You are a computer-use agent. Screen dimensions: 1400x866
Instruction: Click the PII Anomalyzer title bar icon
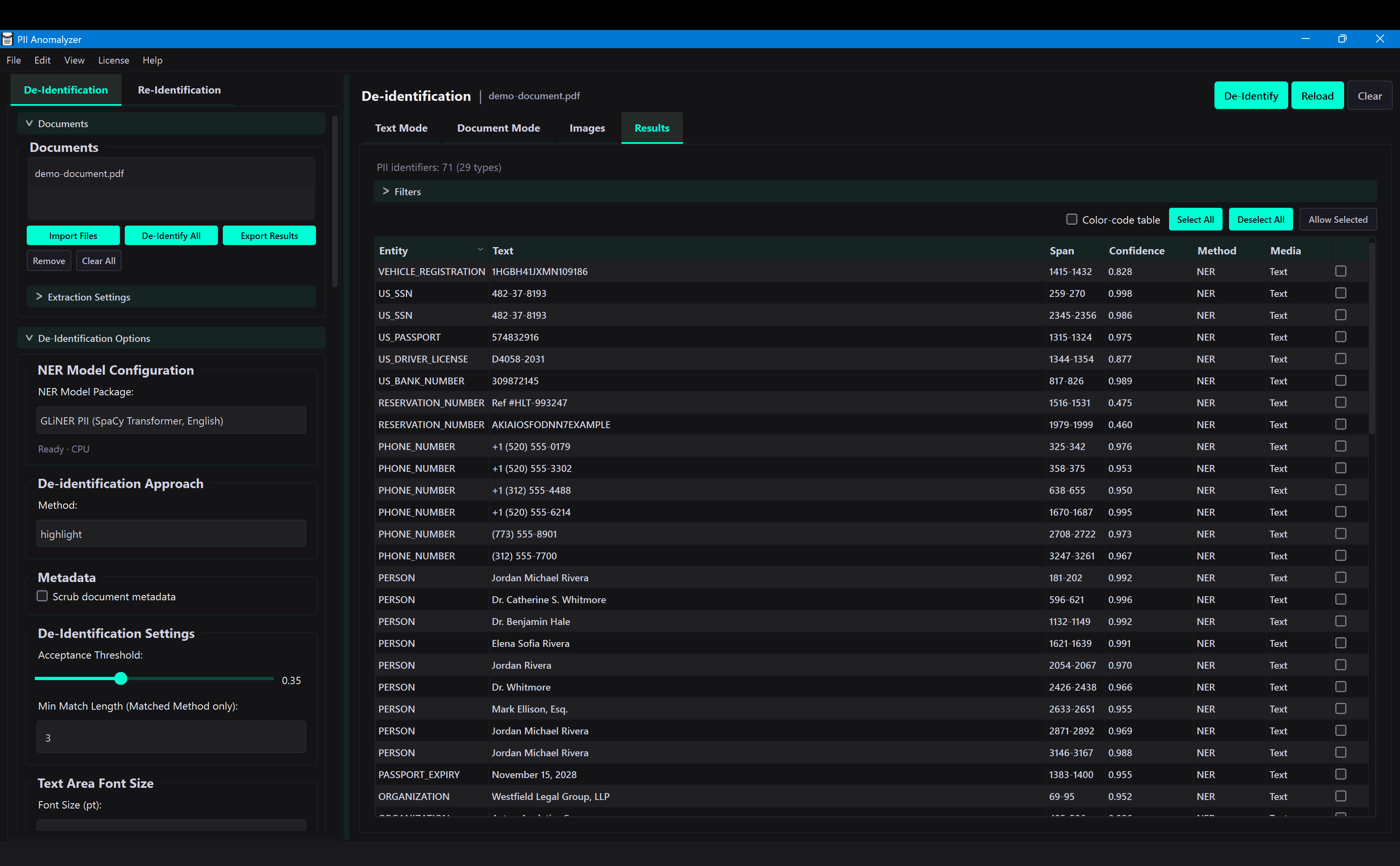[x=7, y=39]
